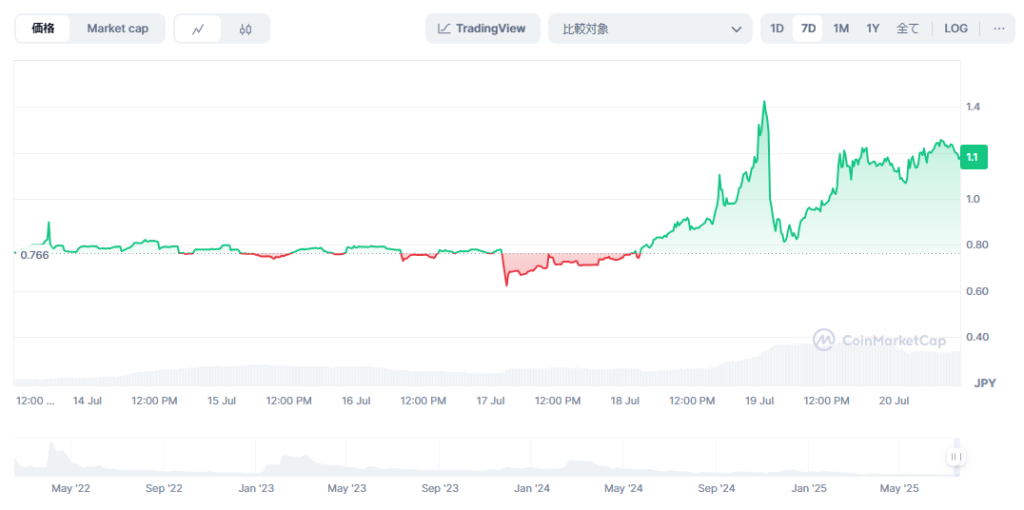Select the 価格 price view
The width and height of the screenshot is (1024, 510).
pyautogui.click(x=43, y=28)
